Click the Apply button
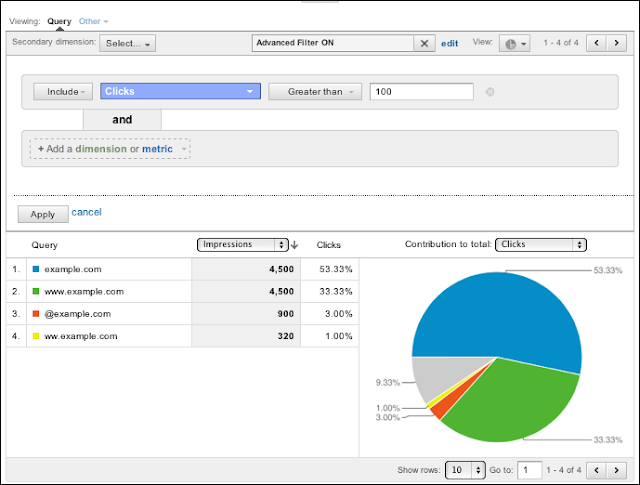The height and width of the screenshot is (485, 640). (x=43, y=214)
